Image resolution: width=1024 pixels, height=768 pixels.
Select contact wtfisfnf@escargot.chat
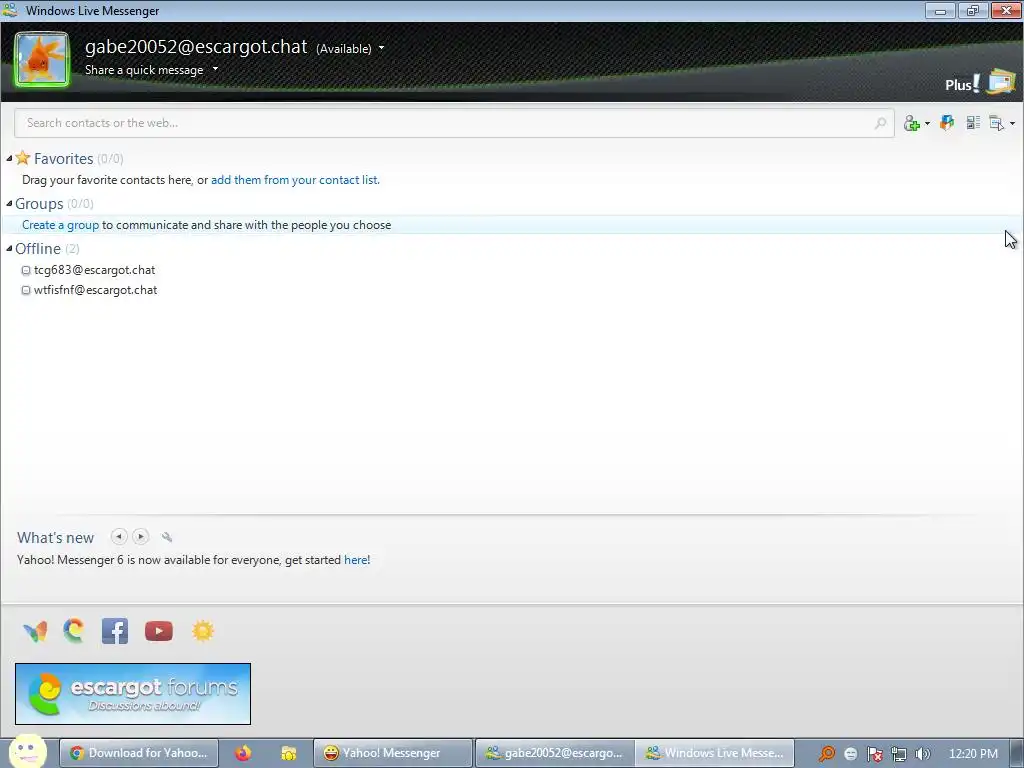95,290
